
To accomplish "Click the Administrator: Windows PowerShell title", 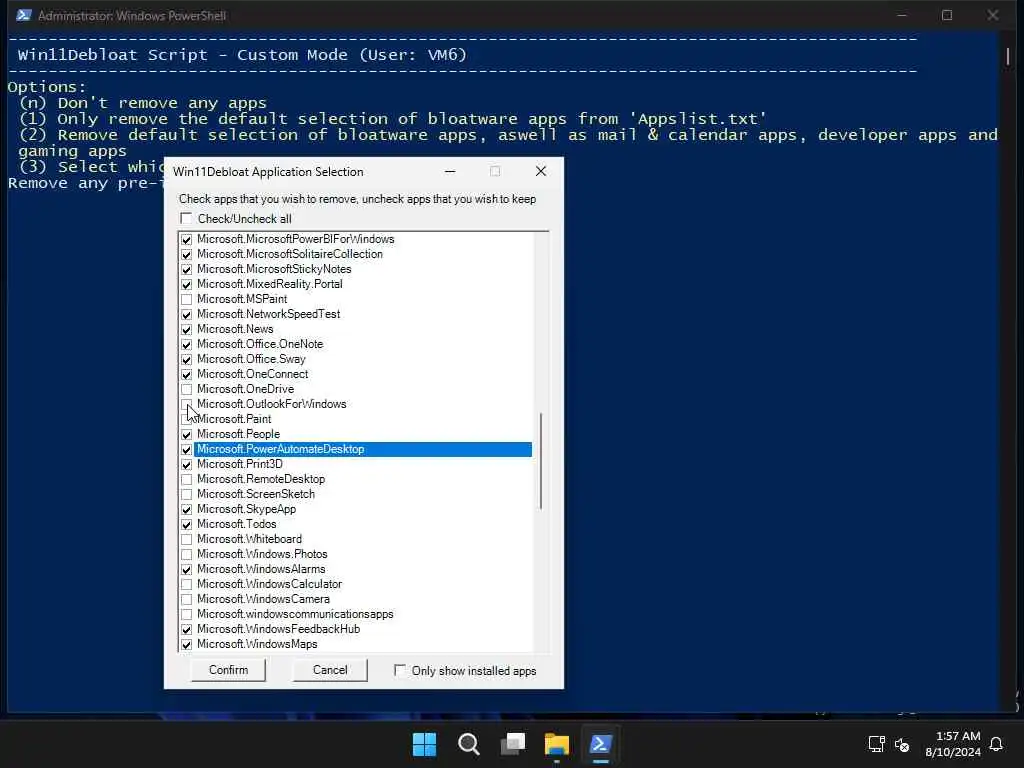I will coord(131,16).
